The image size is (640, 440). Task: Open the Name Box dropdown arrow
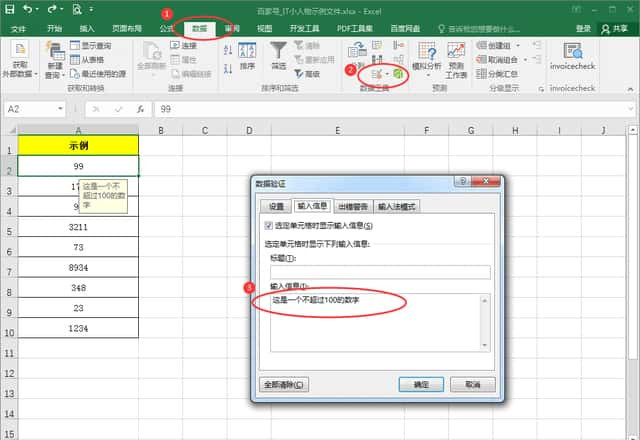60,109
